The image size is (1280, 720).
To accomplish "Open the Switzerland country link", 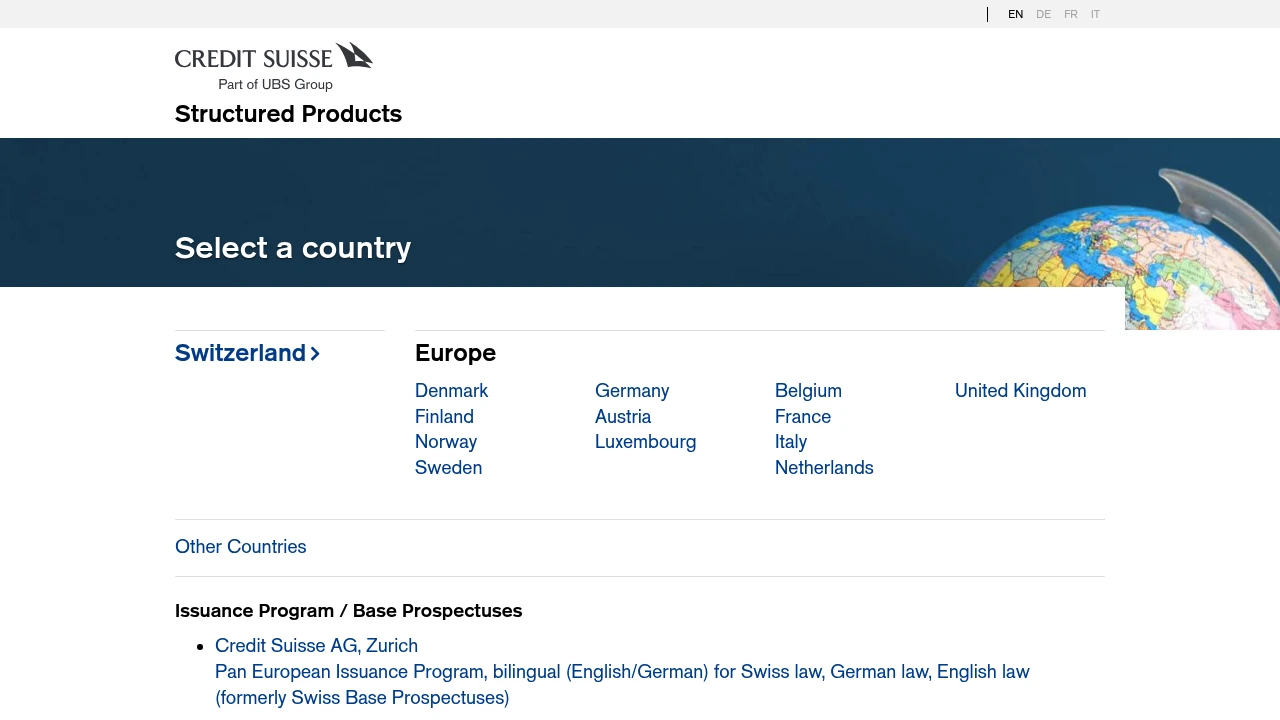I will click(247, 353).
